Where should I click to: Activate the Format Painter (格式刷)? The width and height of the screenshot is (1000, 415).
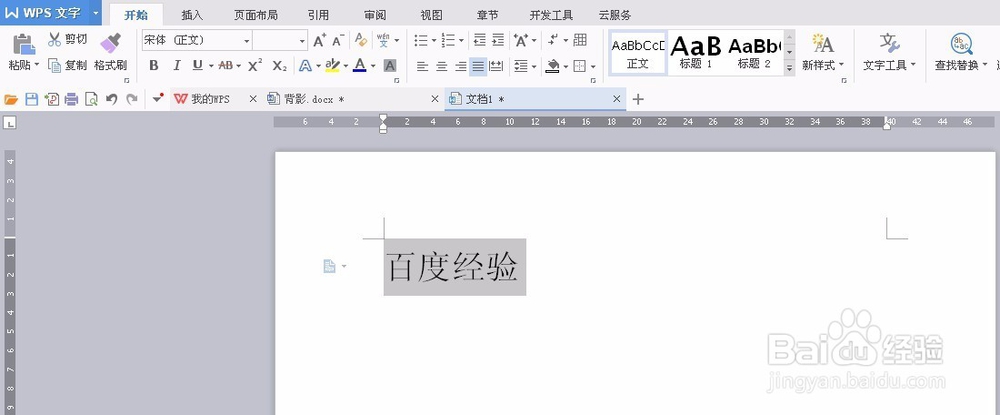click(x=110, y=51)
